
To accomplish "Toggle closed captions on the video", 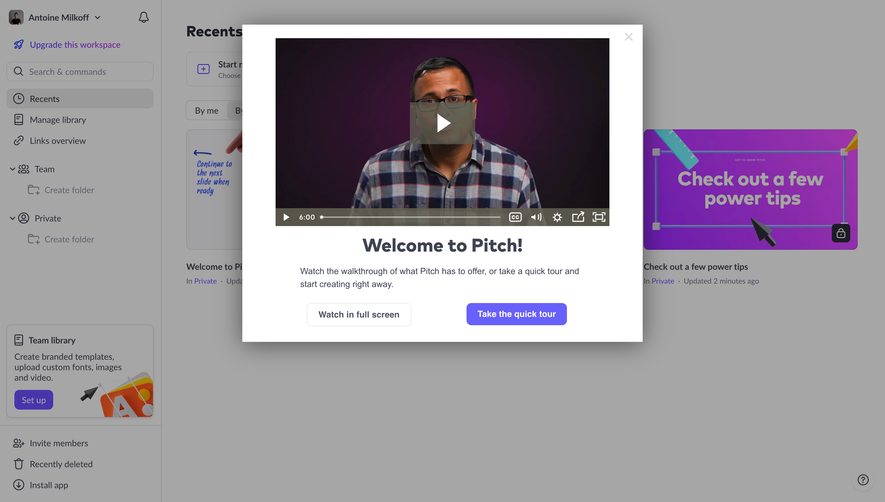I will point(515,217).
